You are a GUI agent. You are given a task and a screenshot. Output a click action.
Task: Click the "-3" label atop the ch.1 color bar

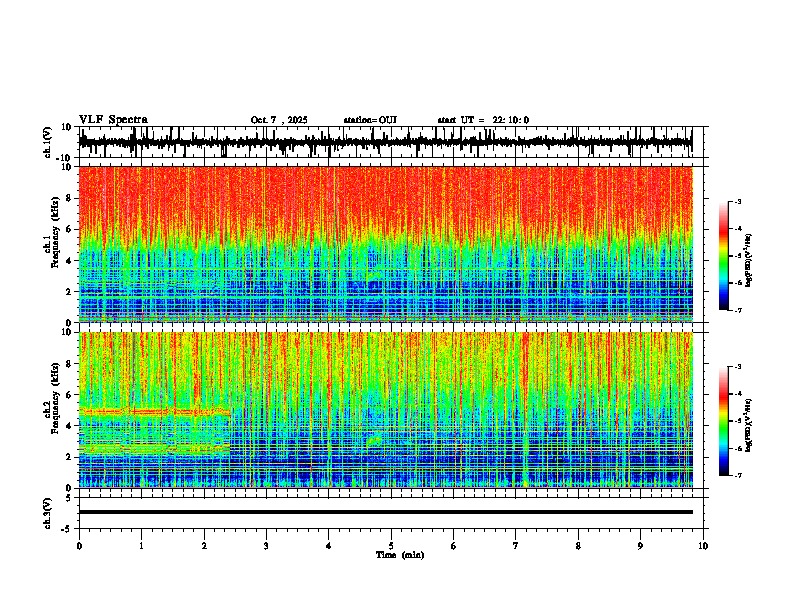coord(738,202)
